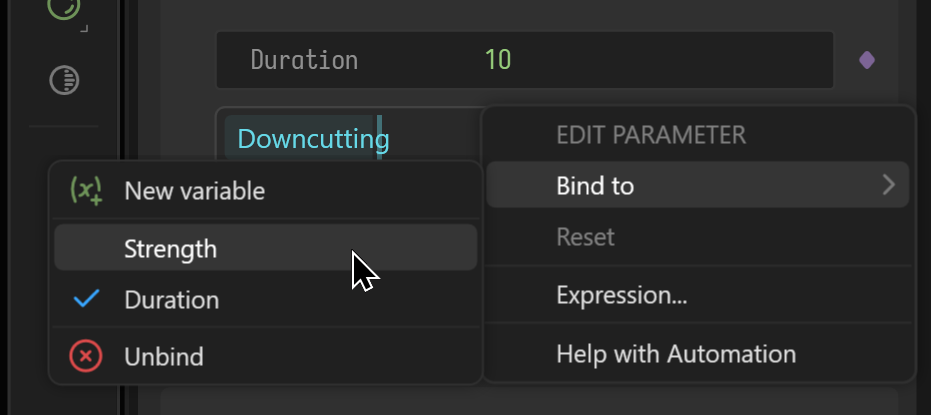Select Strength in the bind submenu

tap(265, 248)
